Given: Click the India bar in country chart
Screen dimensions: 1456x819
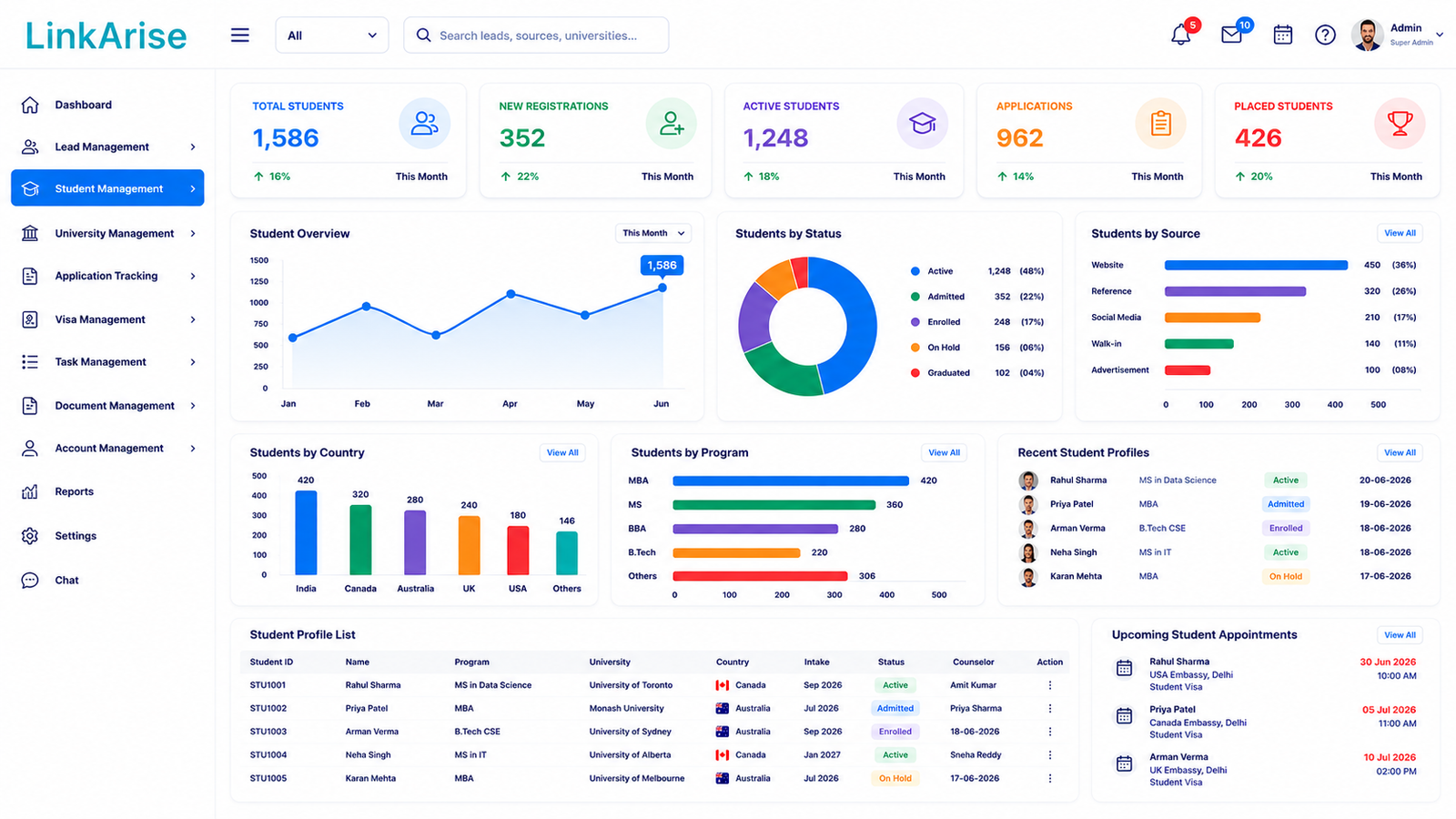Looking at the screenshot, I should (x=306, y=532).
